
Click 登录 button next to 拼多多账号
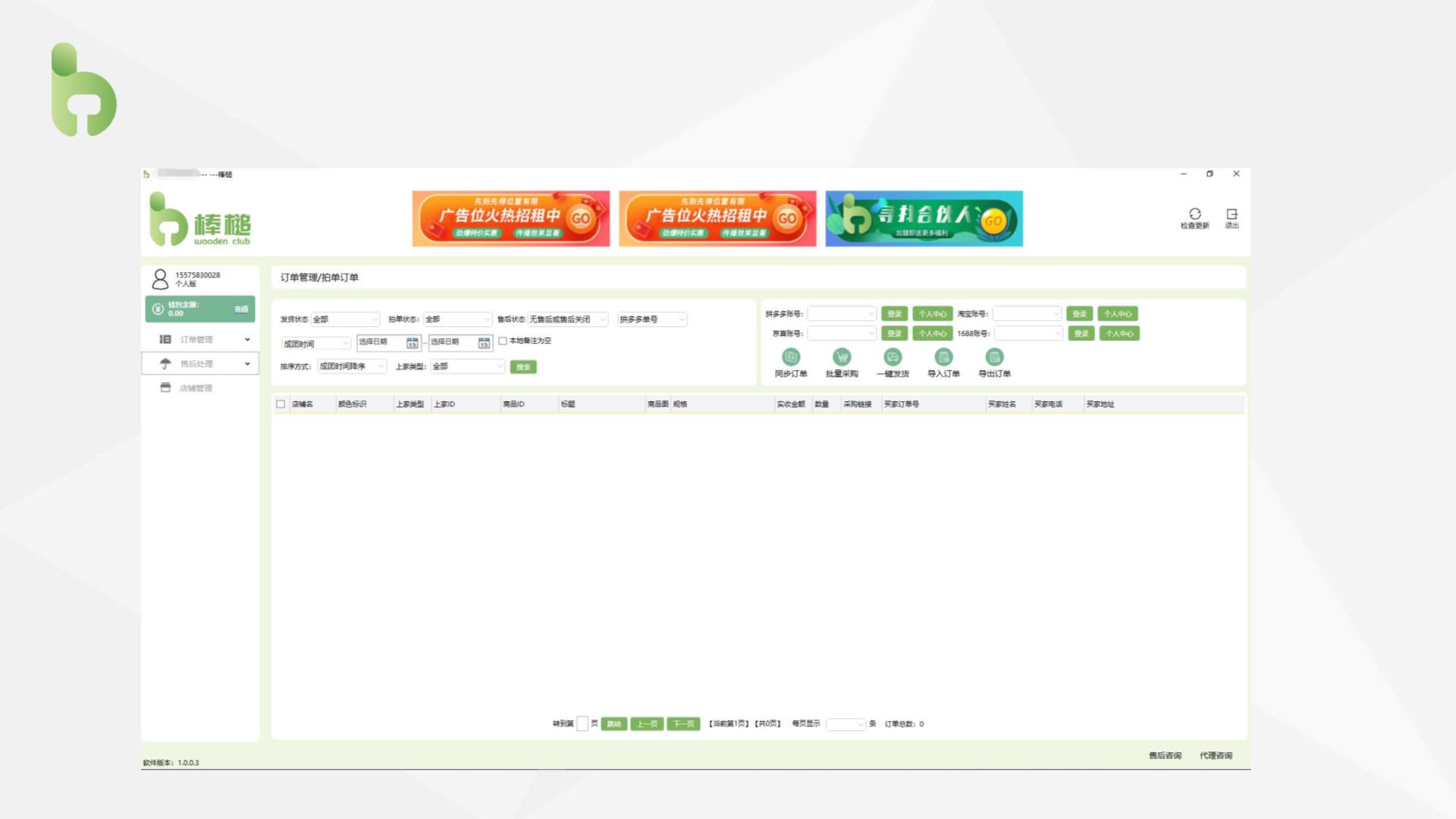894,314
